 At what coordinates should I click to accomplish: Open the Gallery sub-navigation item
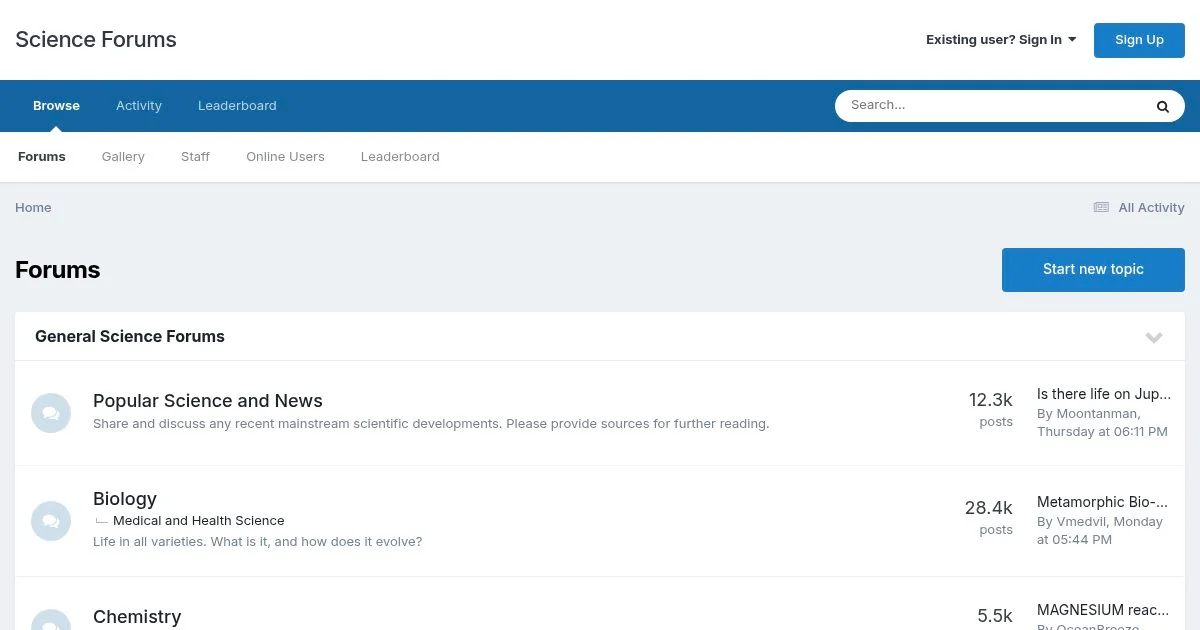click(x=123, y=157)
